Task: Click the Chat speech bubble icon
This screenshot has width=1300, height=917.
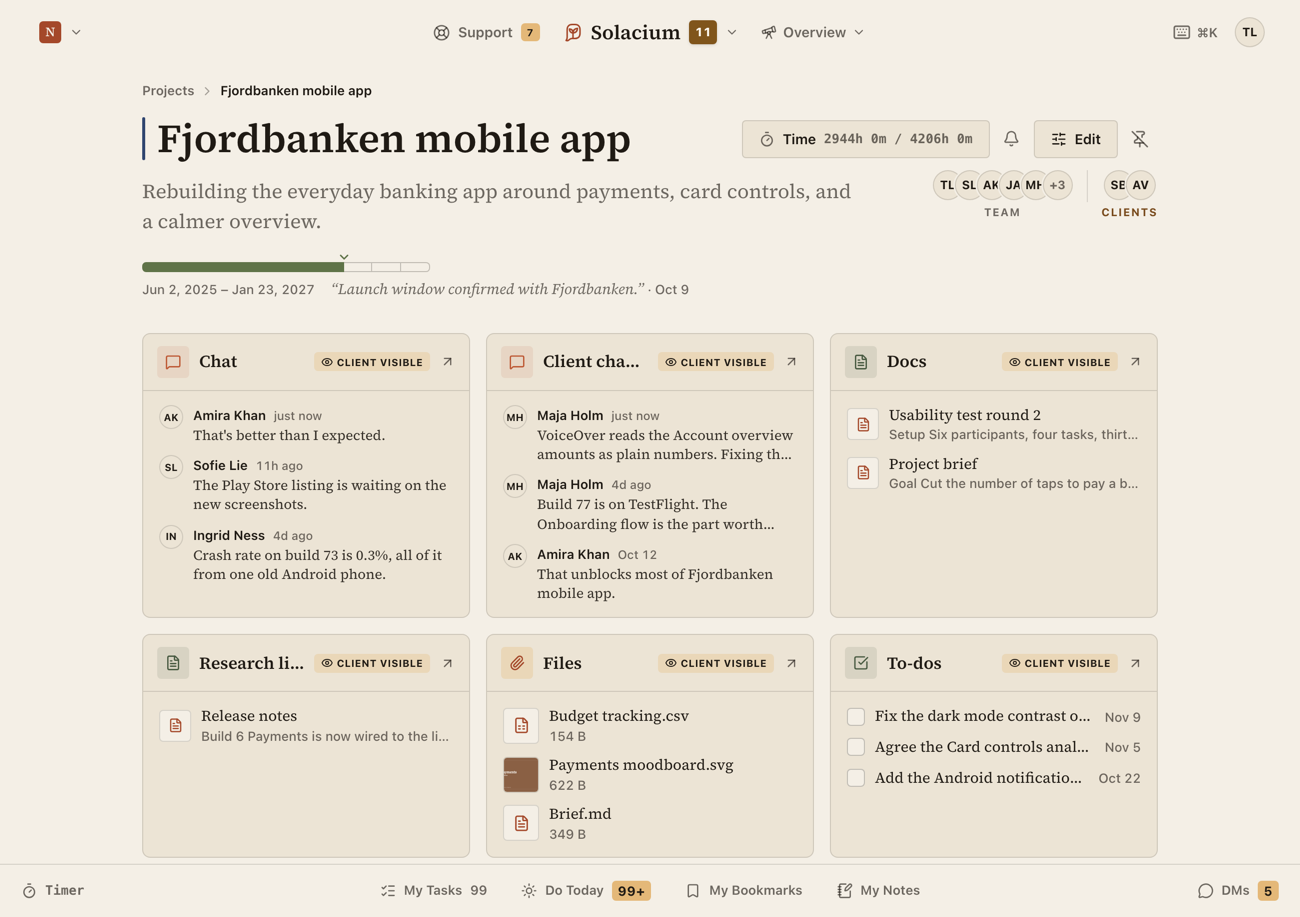Action: point(173,362)
